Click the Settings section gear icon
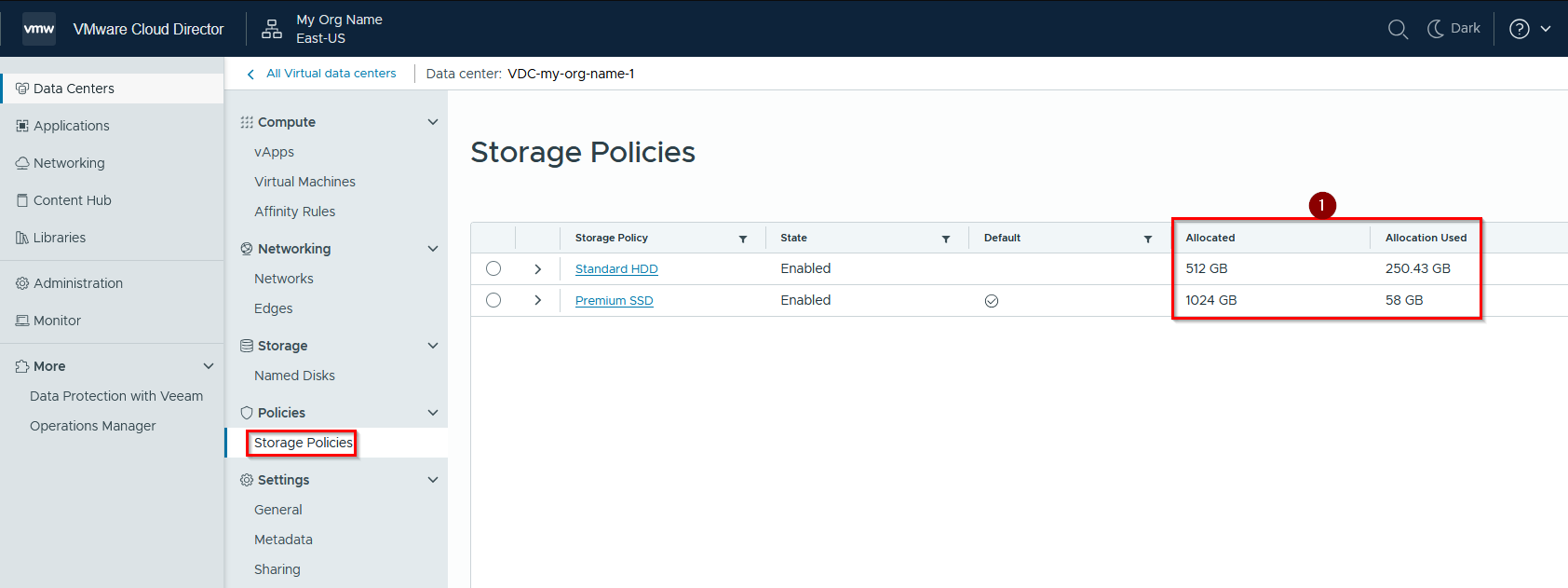Image resolution: width=1568 pixels, height=588 pixels. tap(247, 480)
